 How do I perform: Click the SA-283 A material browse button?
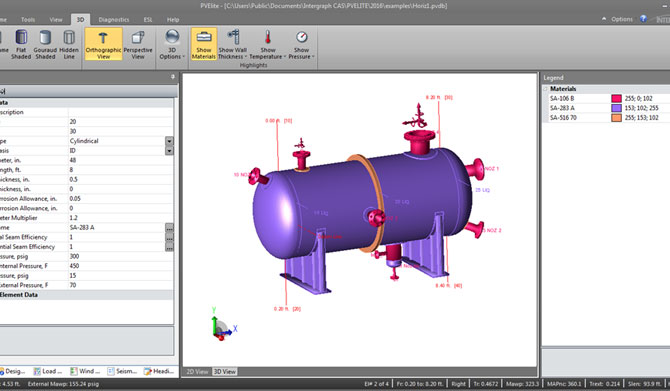pos(169,227)
